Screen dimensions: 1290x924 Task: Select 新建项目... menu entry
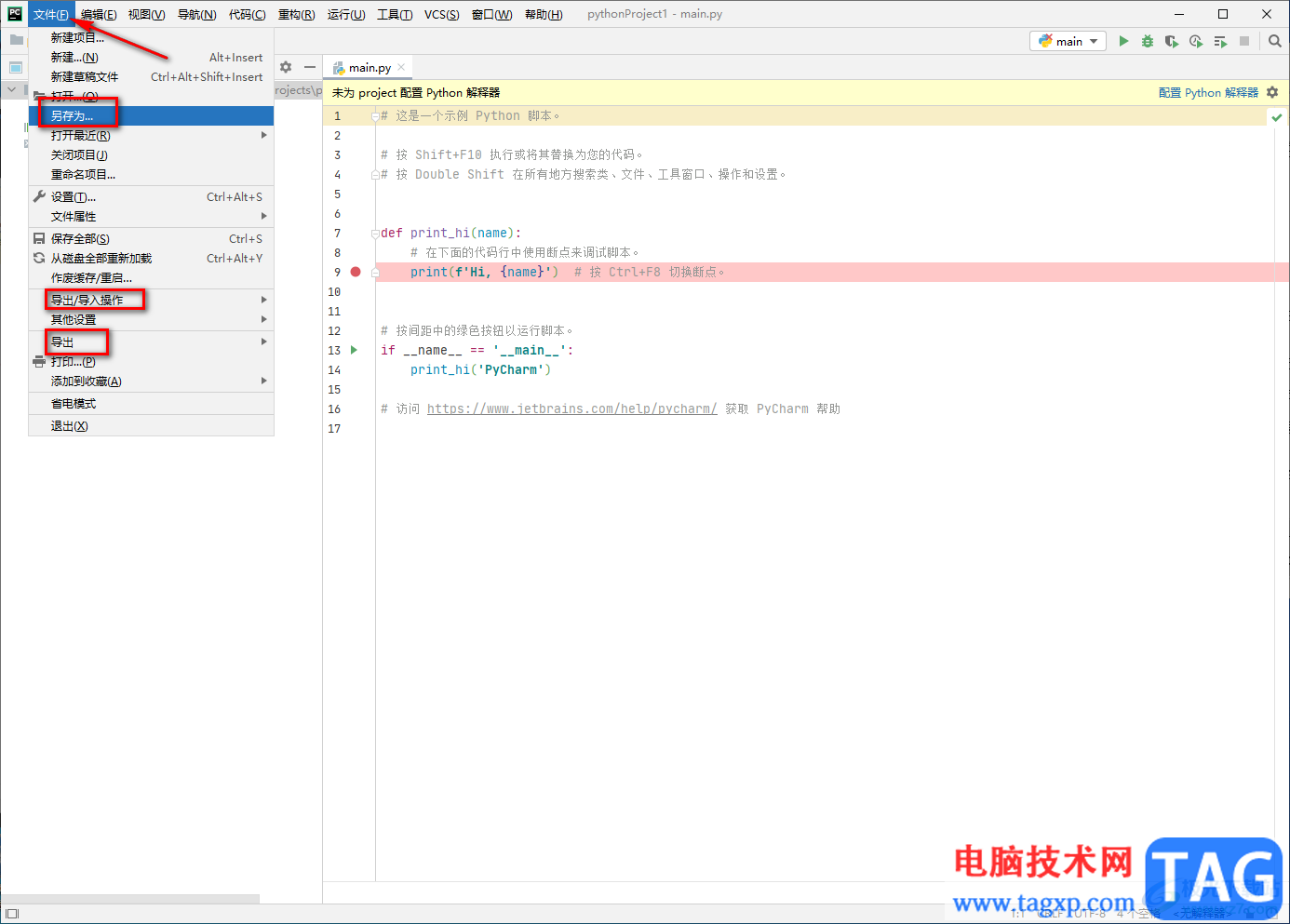click(151, 37)
